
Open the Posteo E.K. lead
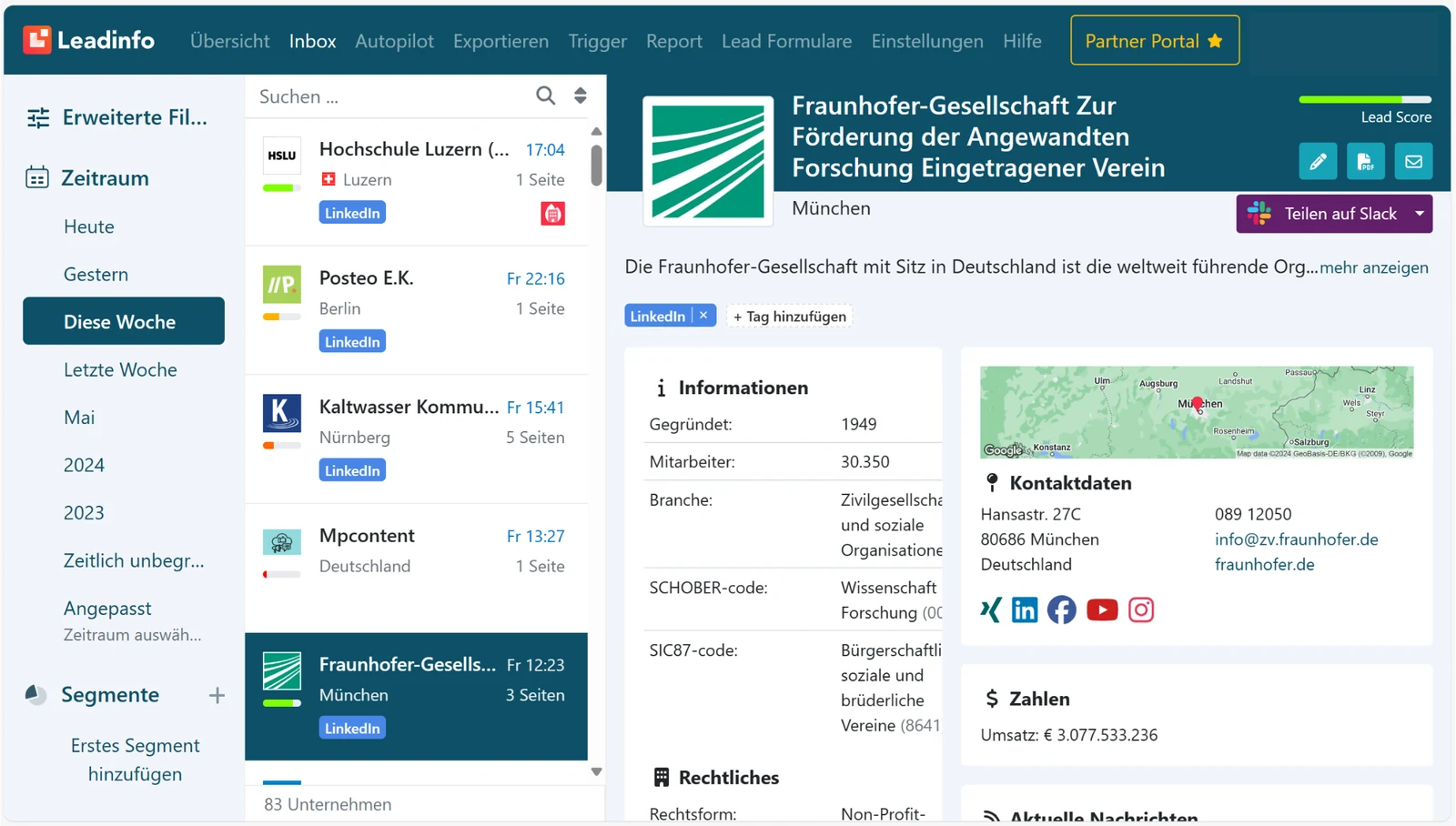click(x=416, y=309)
